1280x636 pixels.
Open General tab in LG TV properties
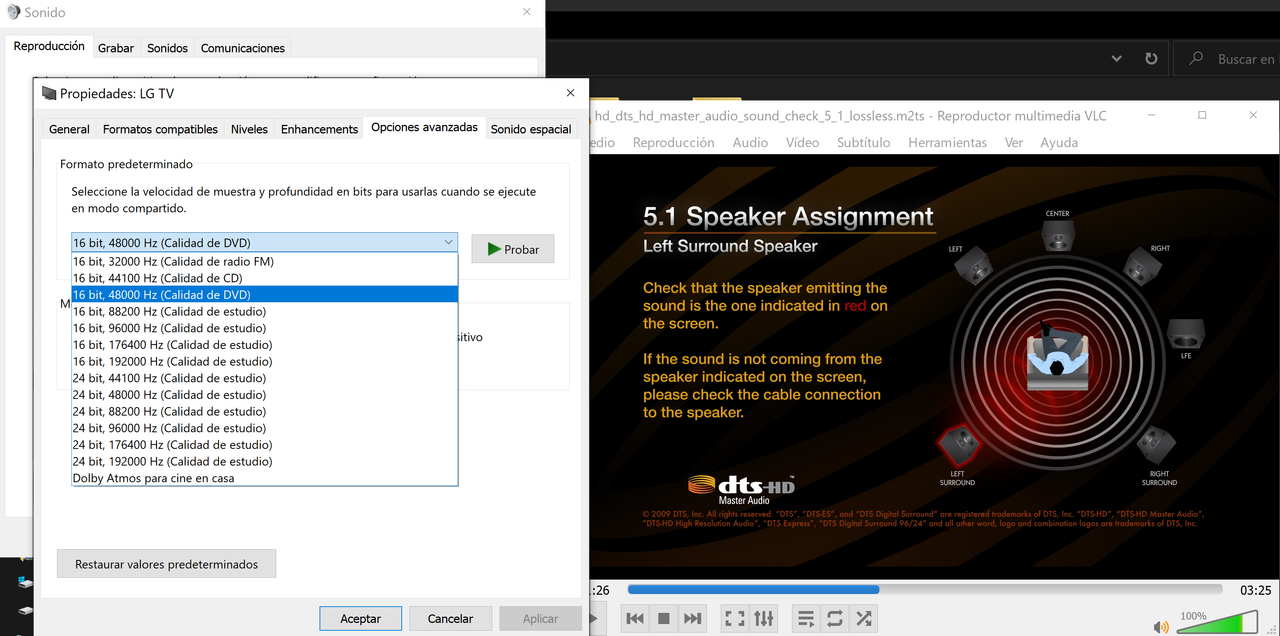click(x=69, y=129)
